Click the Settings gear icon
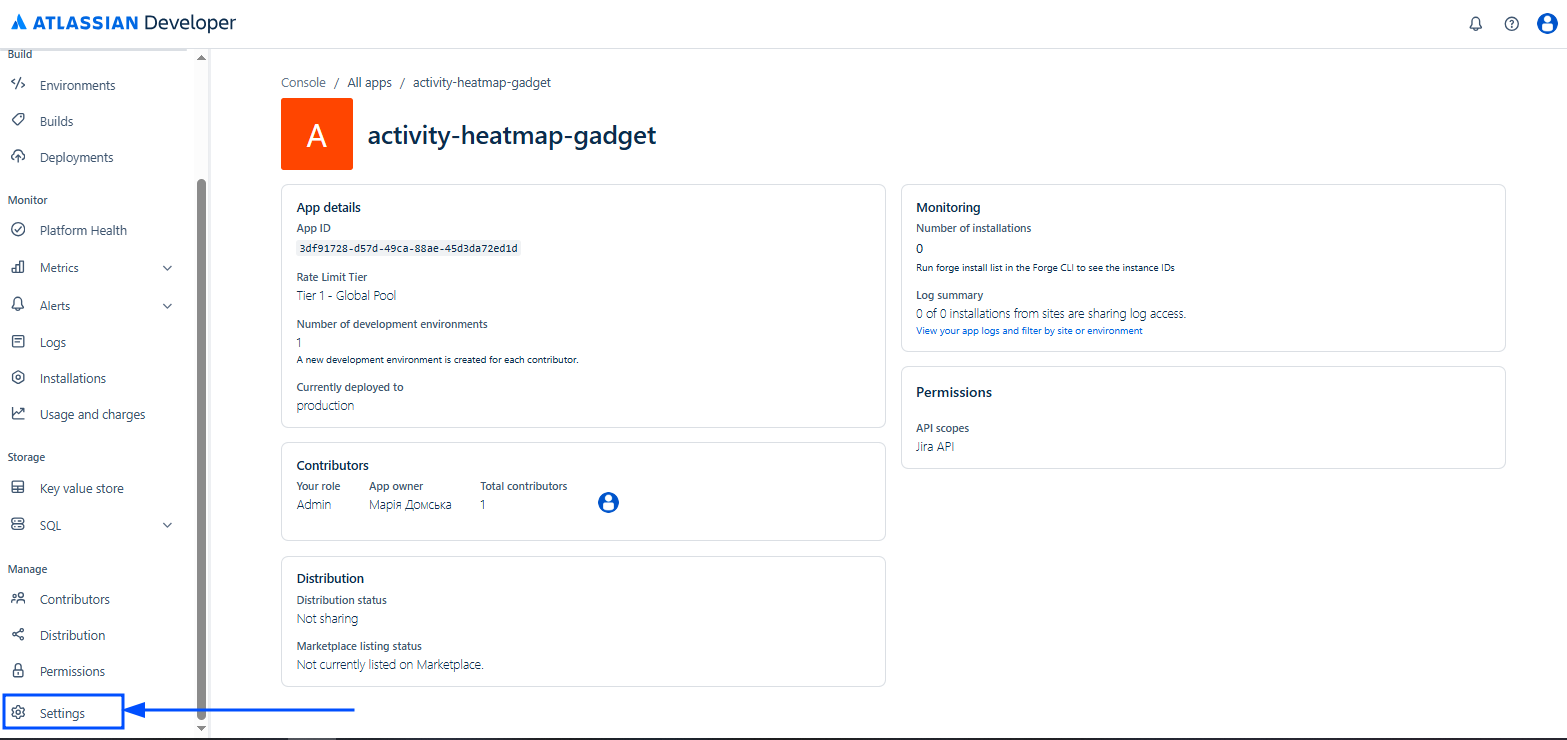 coord(18,713)
